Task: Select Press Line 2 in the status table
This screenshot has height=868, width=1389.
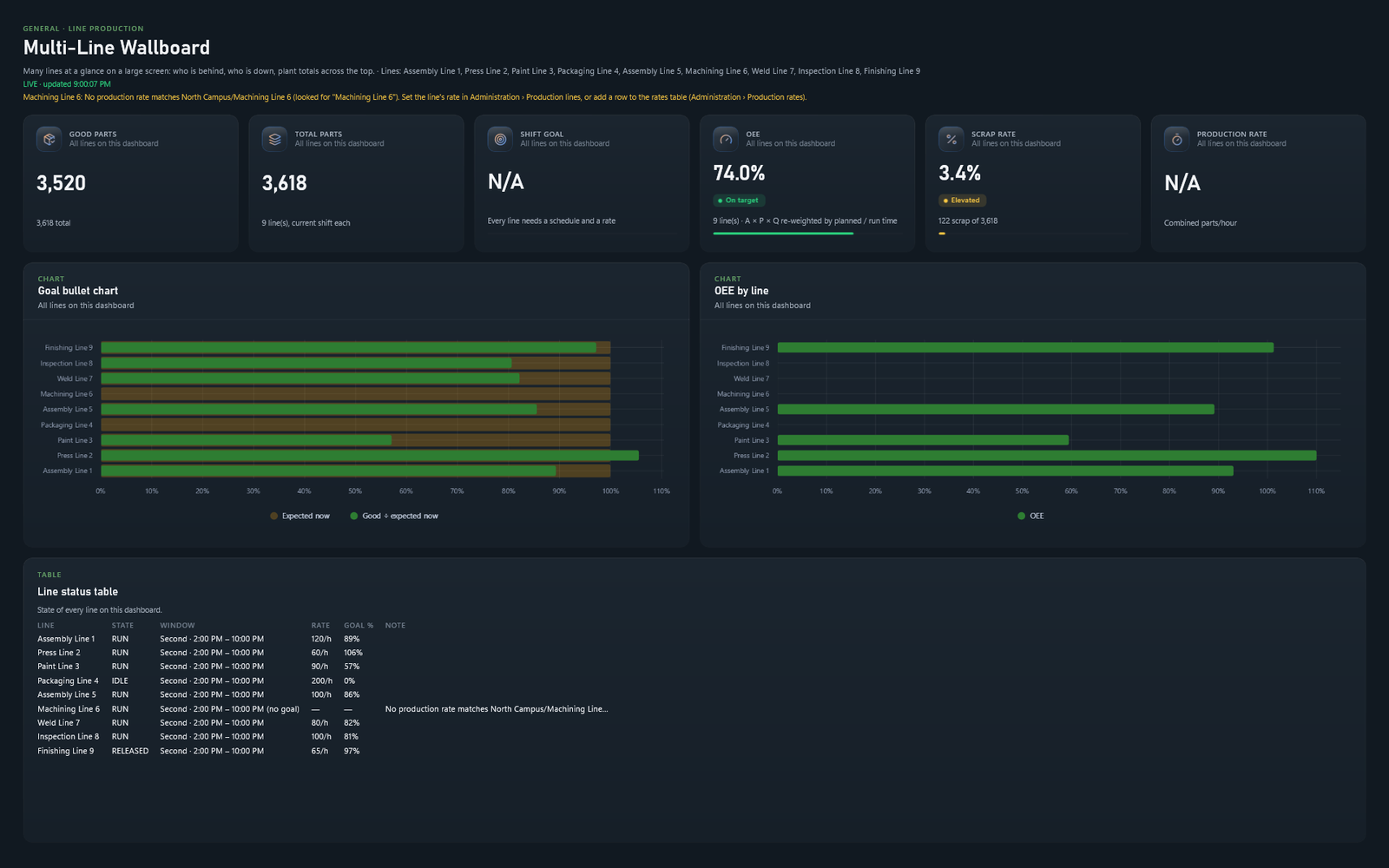Action: pyautogui.click(x=59, y=653)
